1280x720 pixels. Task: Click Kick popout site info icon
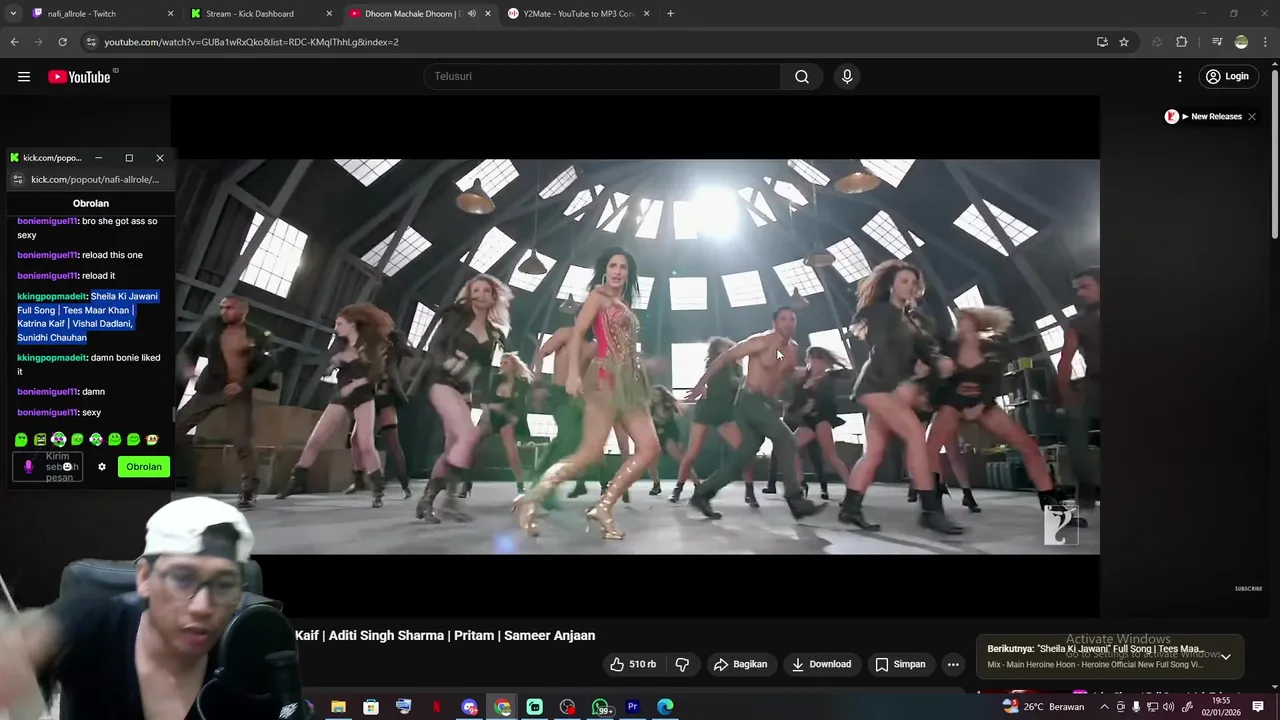pyautogui.click(x=18, y=180)
